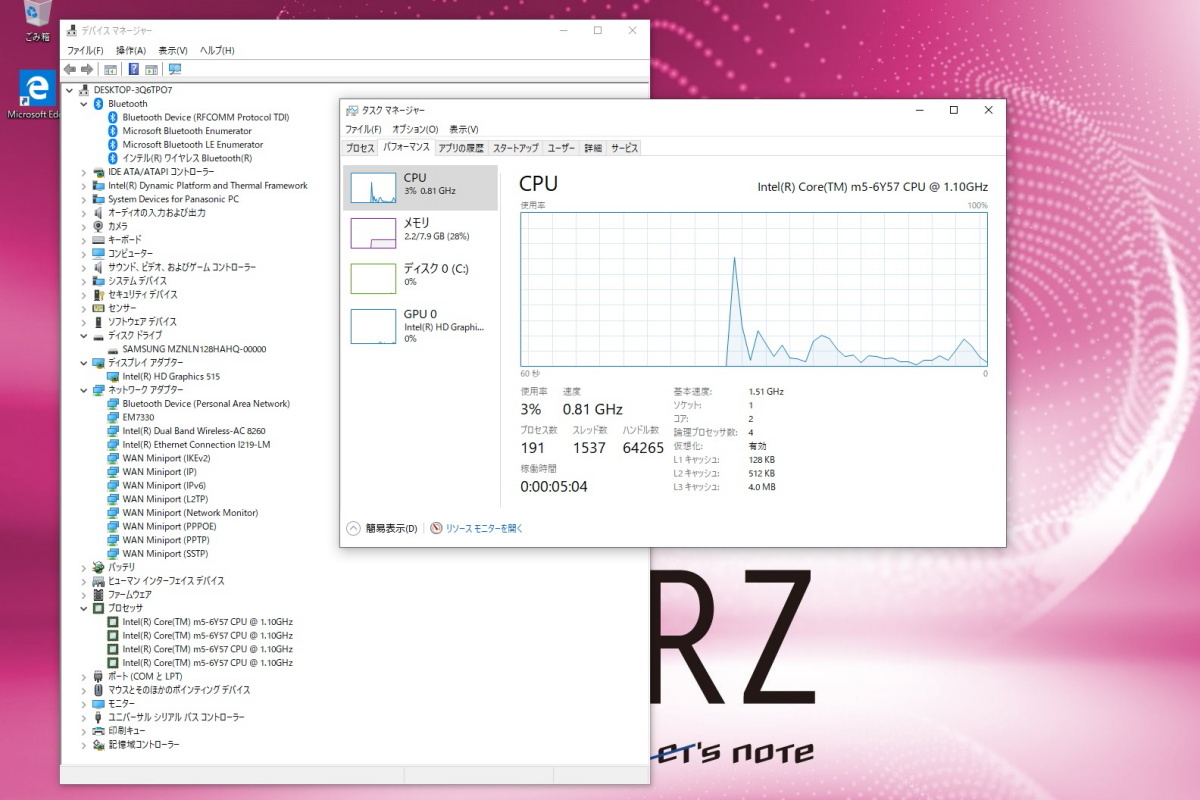This screenshot has width=1200, height=800.
Task: Click the バッテリ category icon
Action: (99, 567)
